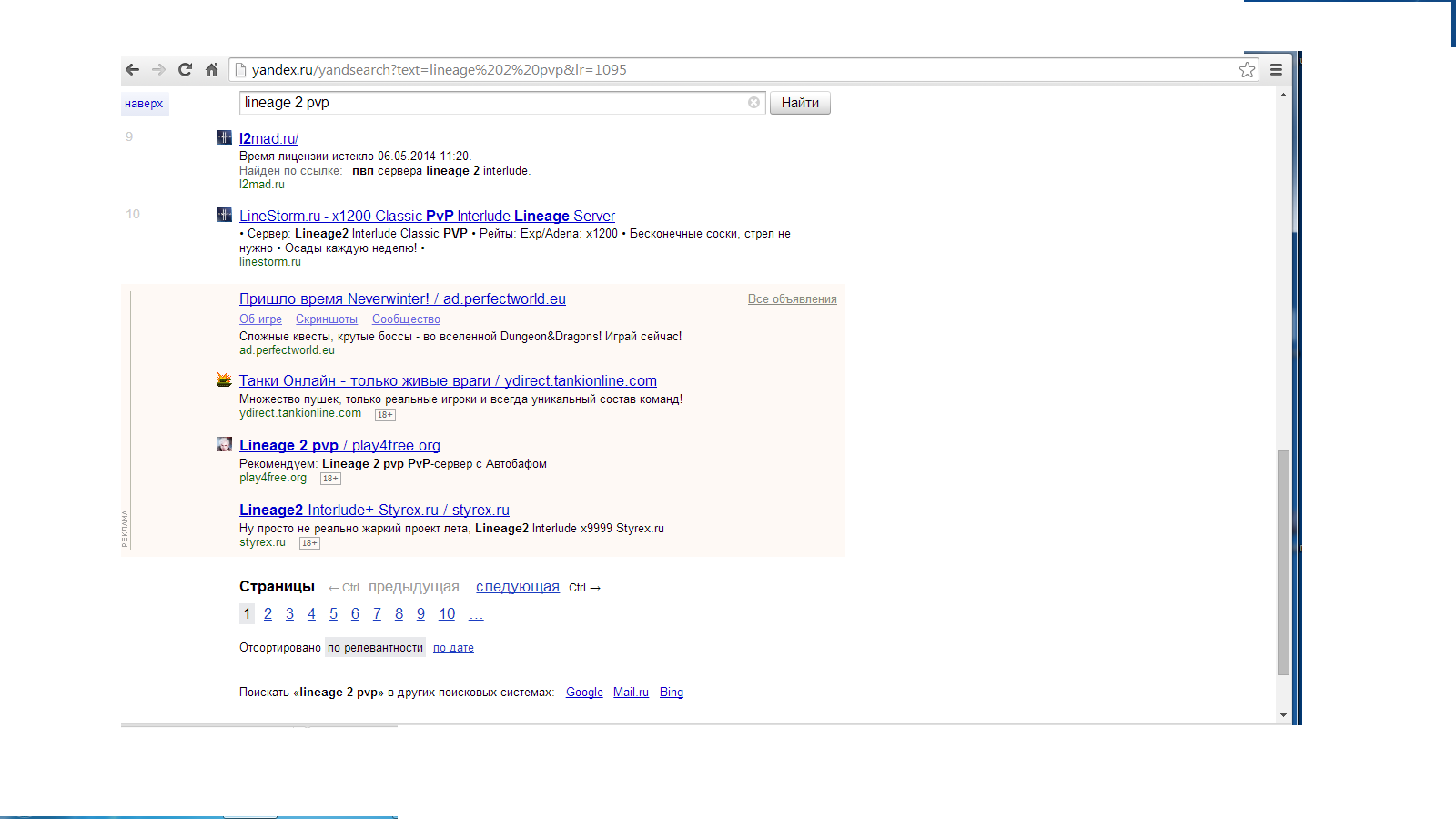Viewport: 1456px width, 819px height.
Task: Go to results page 6
Action: point(355,614)
